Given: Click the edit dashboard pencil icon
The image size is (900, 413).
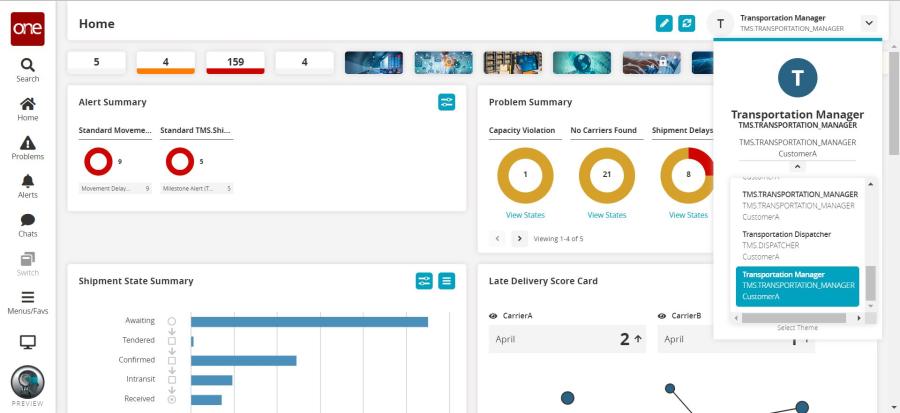Looking at the screenshot, I should point(664,23).
